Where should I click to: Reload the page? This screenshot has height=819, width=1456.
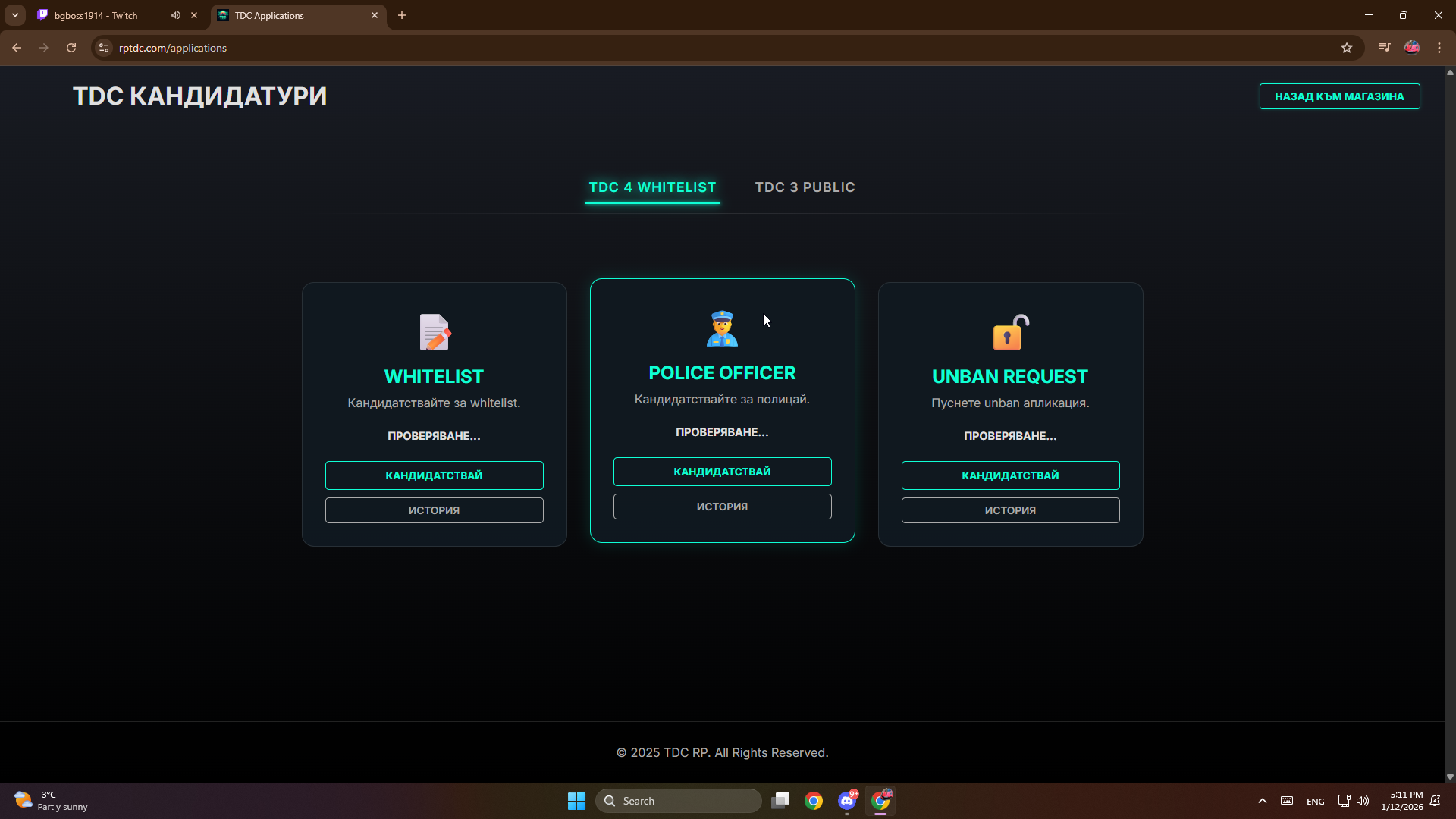point(71,48)
